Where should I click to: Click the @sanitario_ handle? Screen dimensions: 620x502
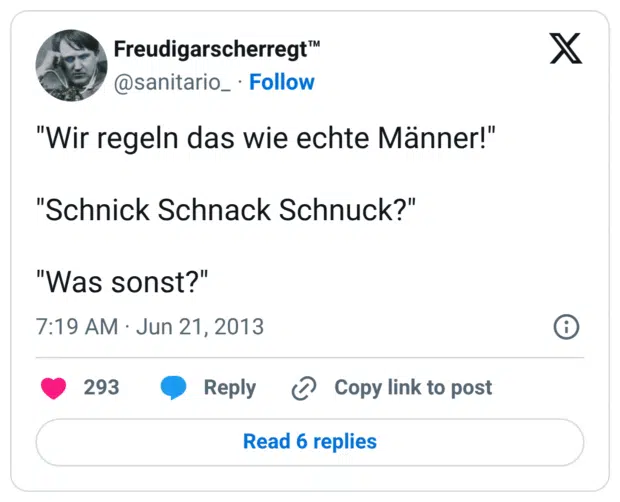tap(172, 82)
